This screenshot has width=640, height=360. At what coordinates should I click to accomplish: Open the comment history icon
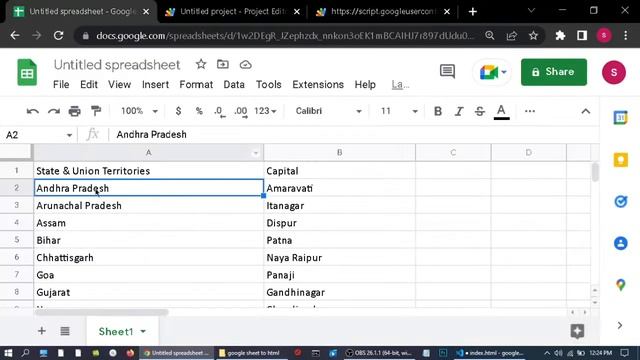coord(447,71)
